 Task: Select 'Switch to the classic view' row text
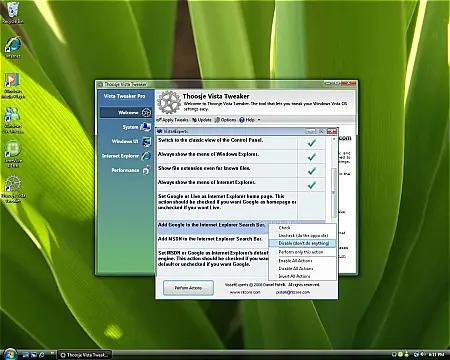pos(210,140)
